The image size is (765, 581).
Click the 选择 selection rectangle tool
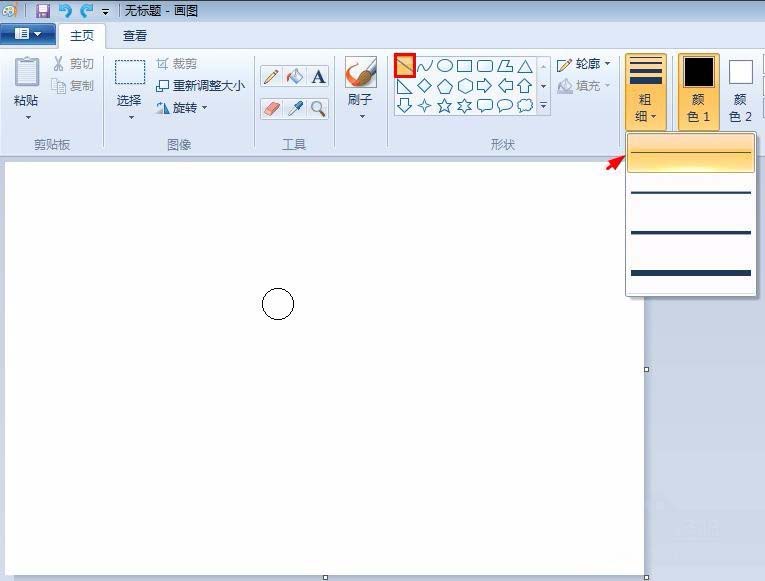pyautogui.click(x=130, y=72)
